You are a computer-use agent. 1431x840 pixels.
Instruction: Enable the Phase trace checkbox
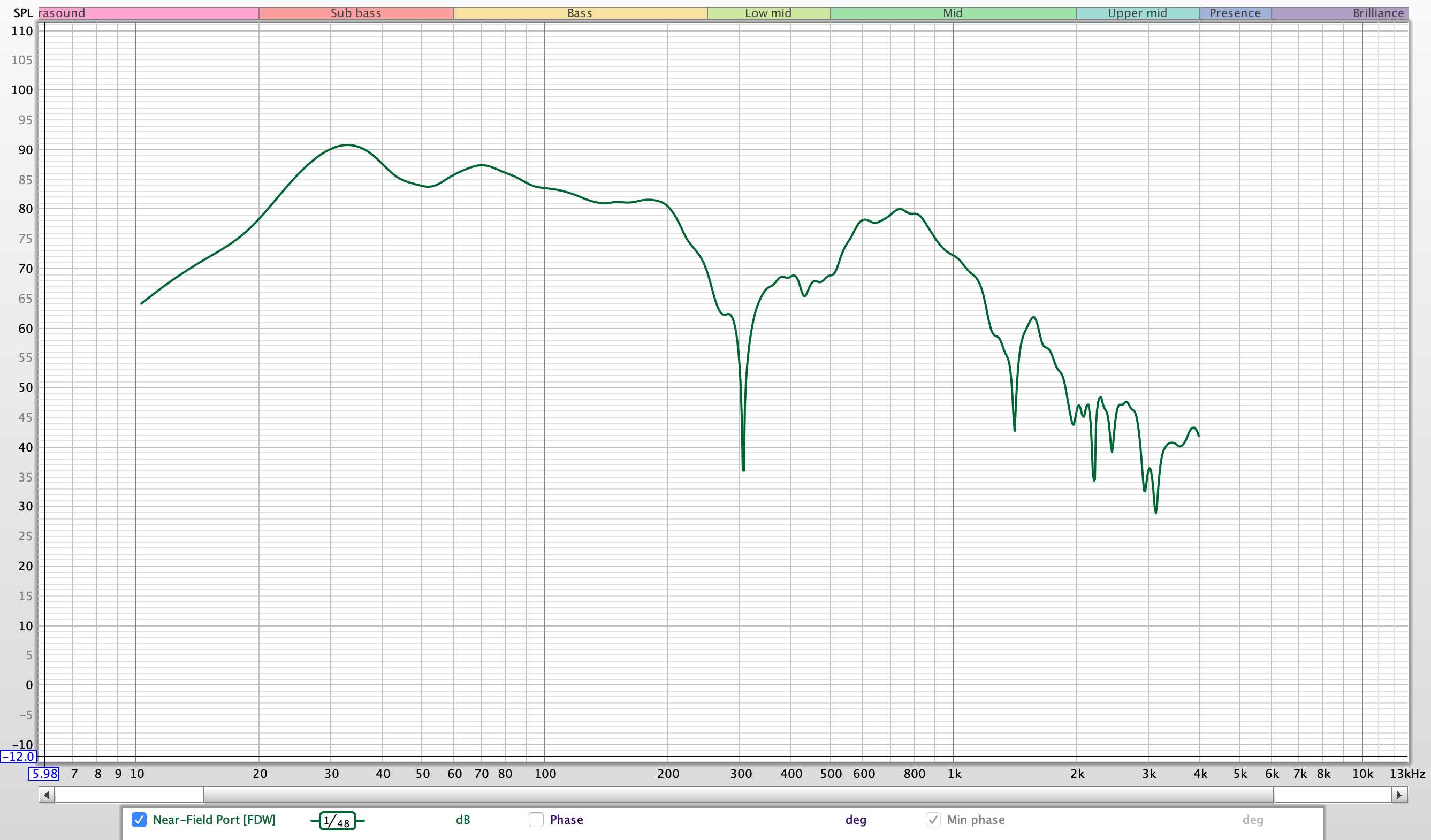point(536,820)
